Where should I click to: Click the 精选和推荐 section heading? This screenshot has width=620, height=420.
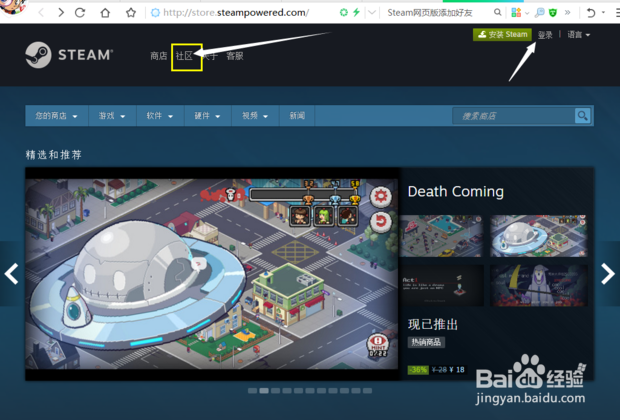pos(54,155)
